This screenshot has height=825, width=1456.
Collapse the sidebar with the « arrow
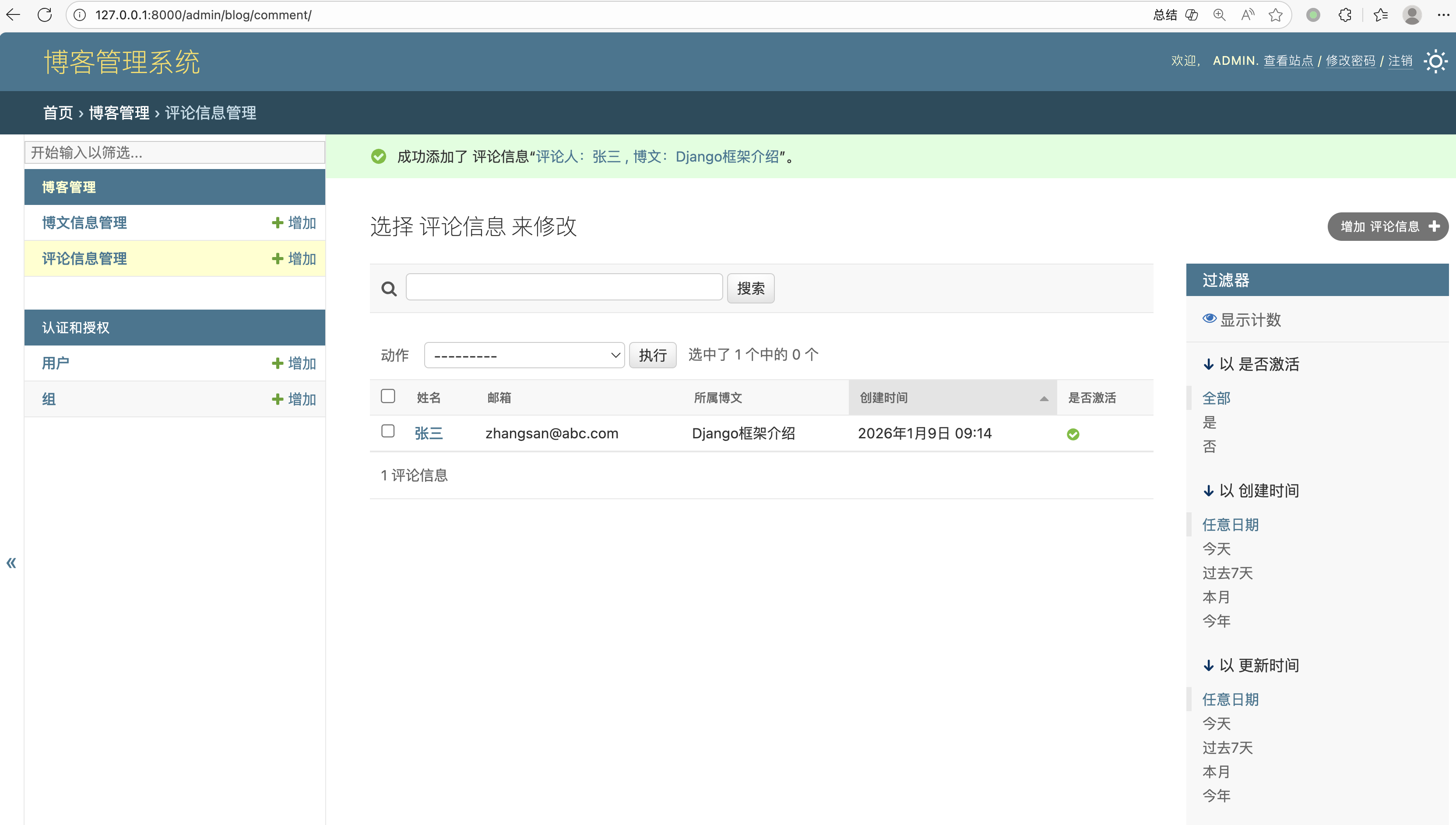click(11, 563)
